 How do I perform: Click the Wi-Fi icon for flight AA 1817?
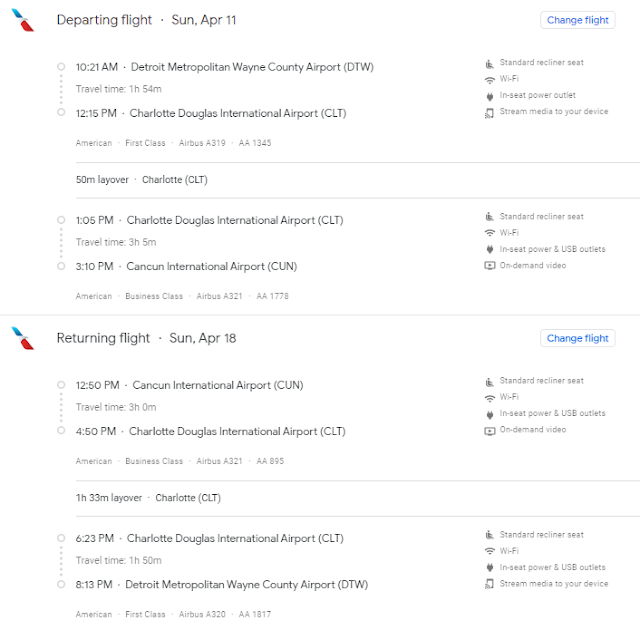(489, 551)
